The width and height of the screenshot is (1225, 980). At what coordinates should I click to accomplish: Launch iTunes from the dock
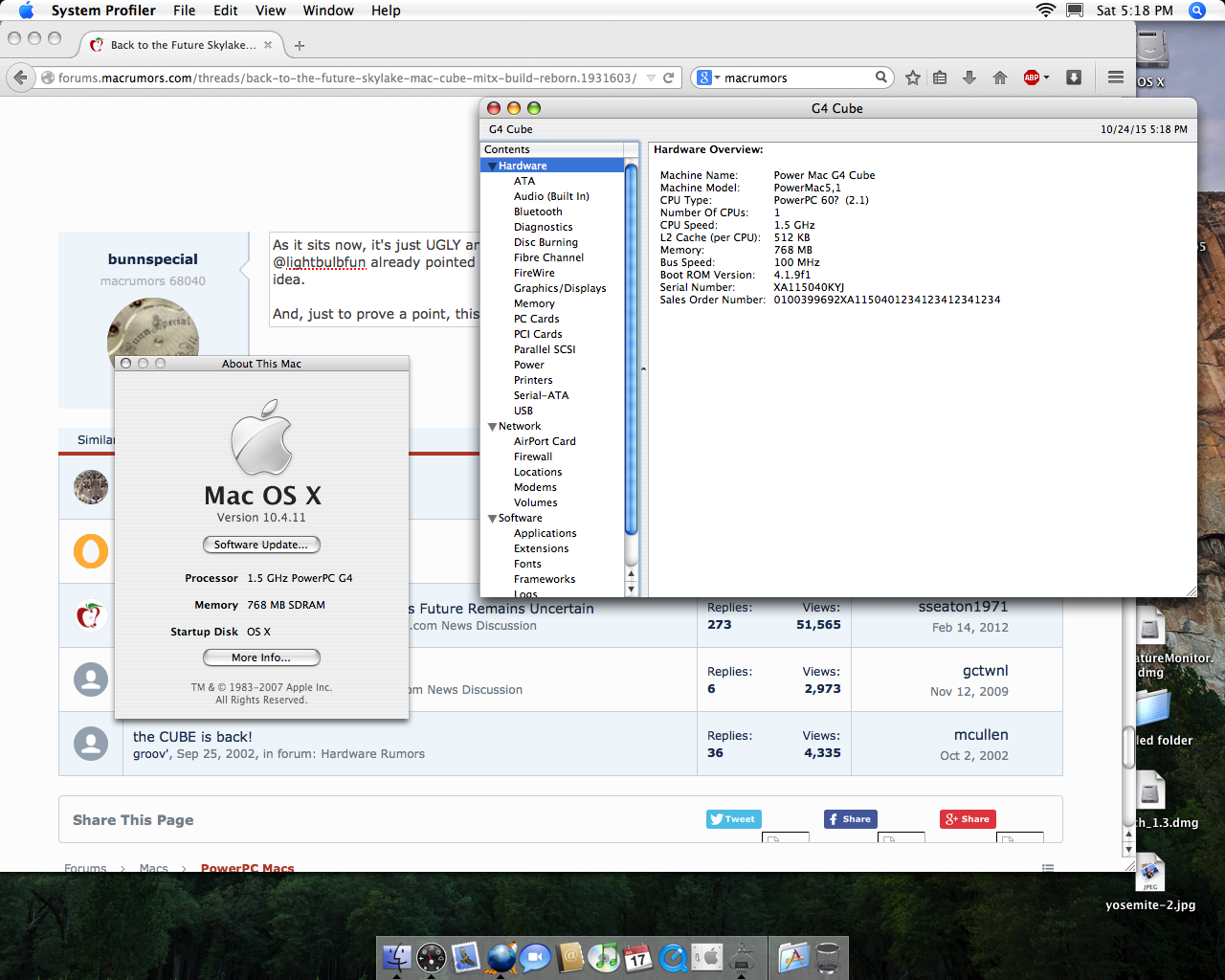(604, 957)
